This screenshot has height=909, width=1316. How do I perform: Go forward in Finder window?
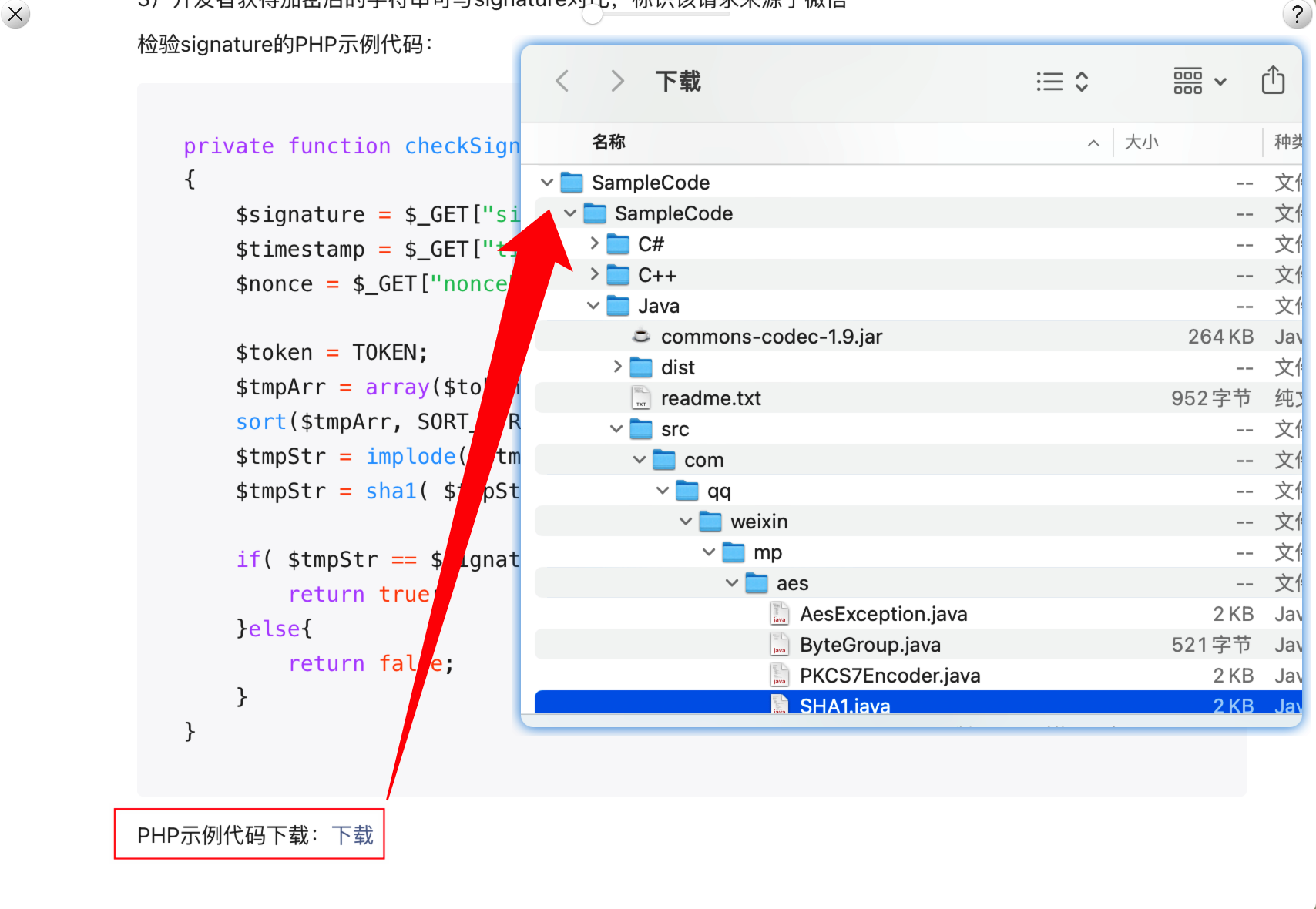pyautogui.click(x=617, y=81)
